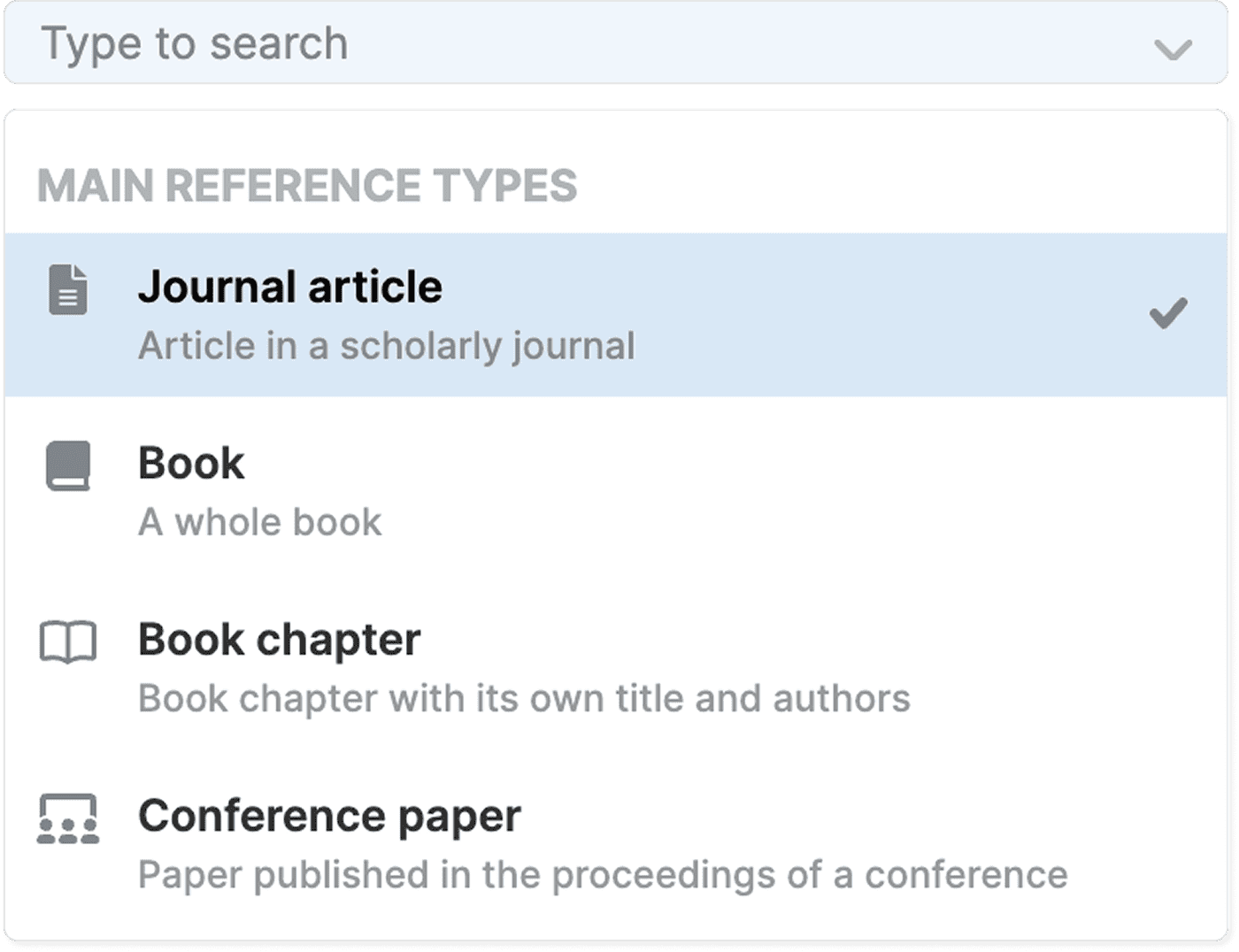Image resolution: width=1239 pixels, height=952 pixels.
Task: Click the Journal article document icon
Action: (x=68, y=289)
